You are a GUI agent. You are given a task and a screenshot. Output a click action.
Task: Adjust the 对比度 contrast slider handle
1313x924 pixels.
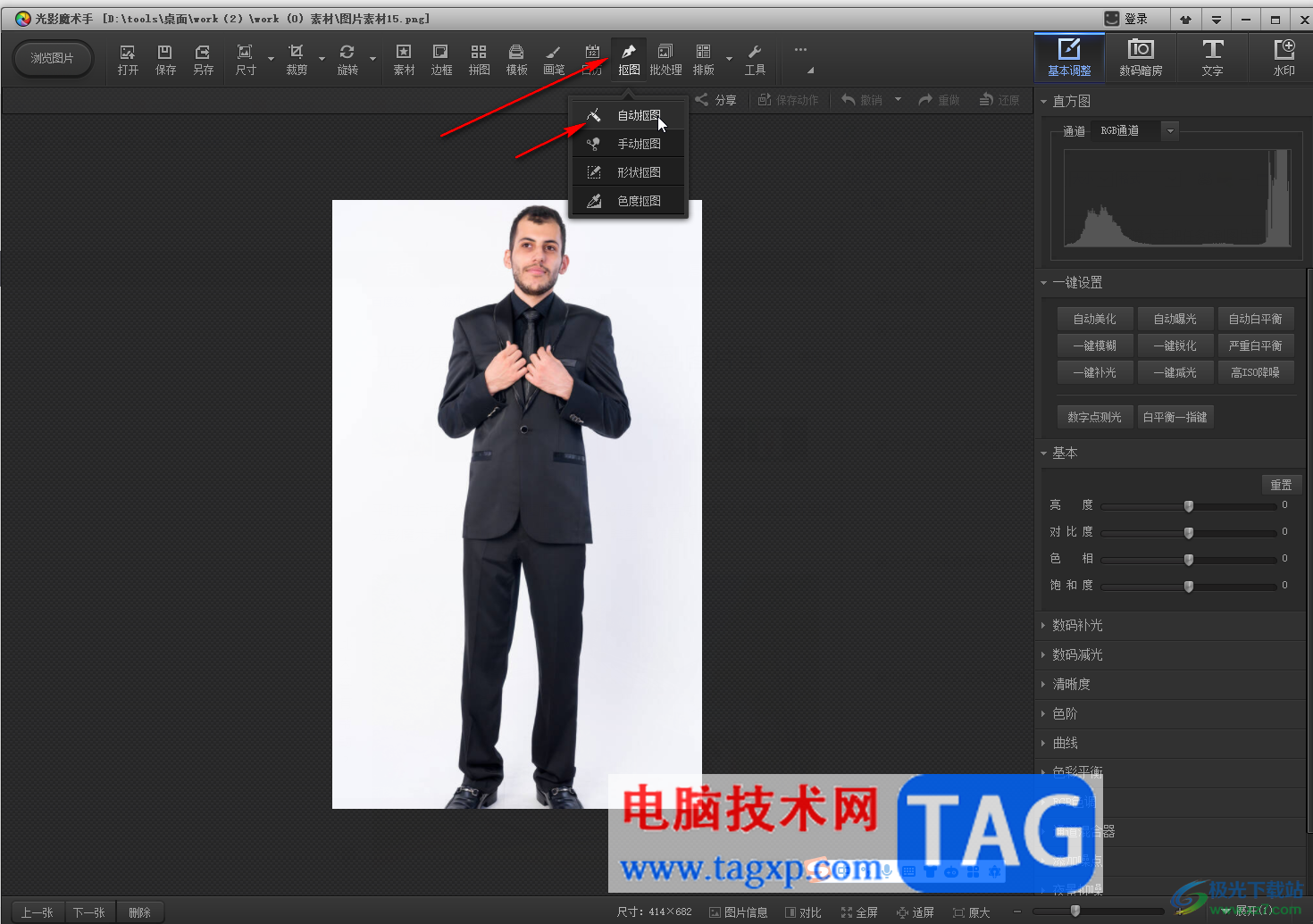pos(1189,533)
